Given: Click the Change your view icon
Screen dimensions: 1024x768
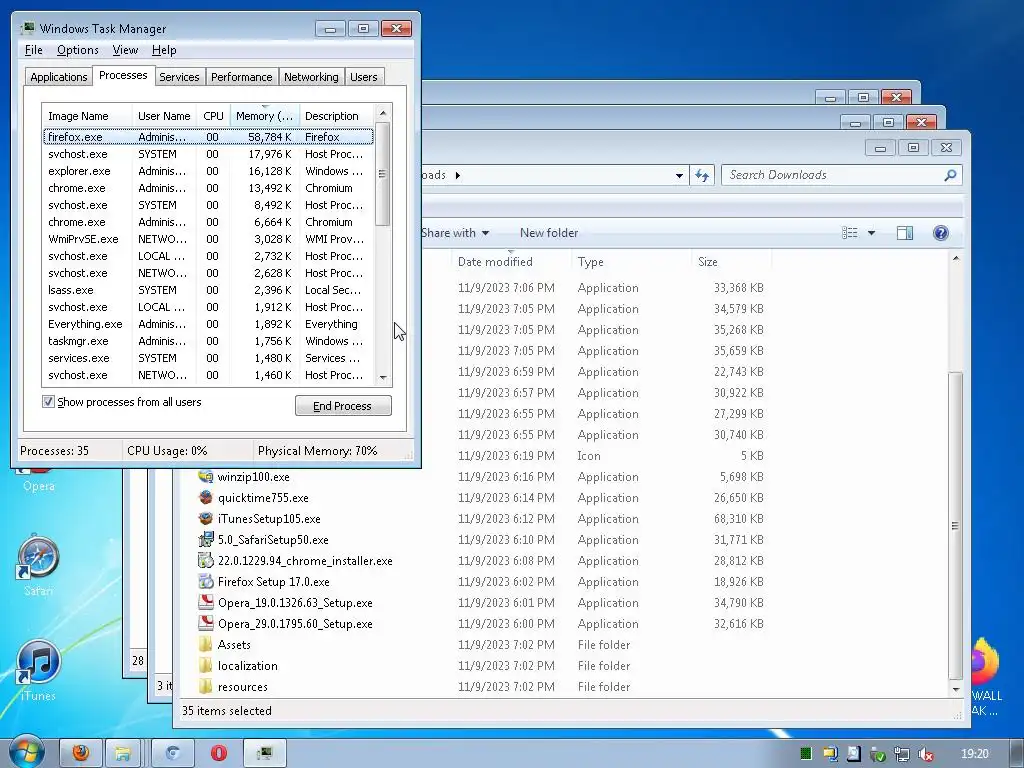Looking at the screenshot, I should tap(850, 232).
